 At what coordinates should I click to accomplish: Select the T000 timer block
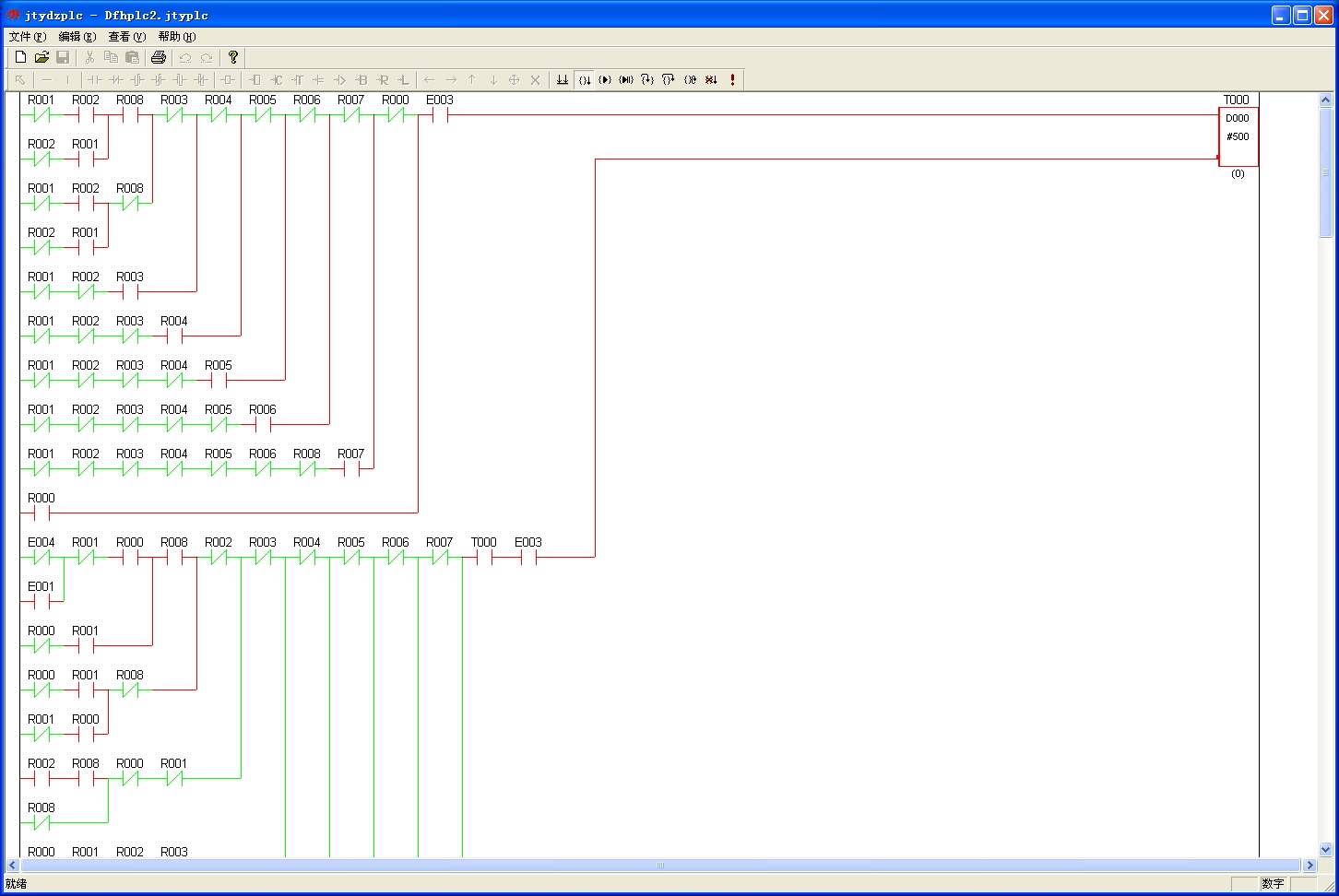(x=1238, y=136)
